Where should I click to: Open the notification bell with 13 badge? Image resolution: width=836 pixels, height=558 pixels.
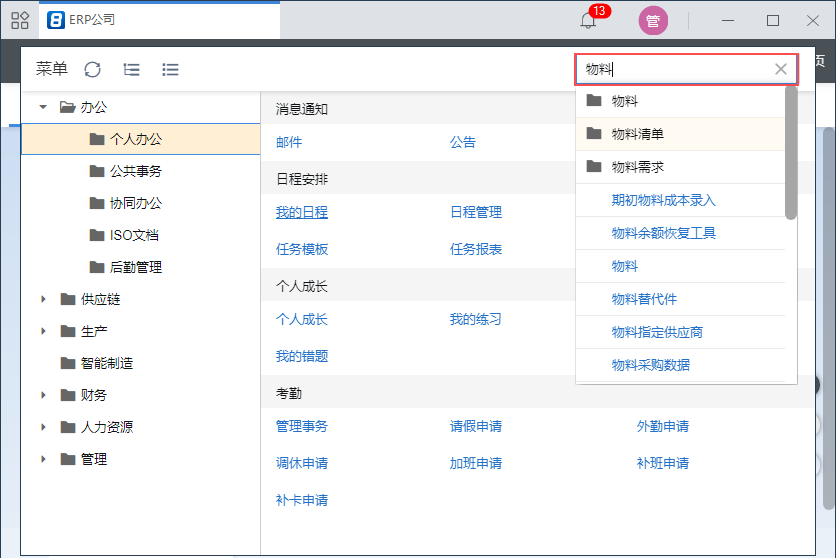(589, 20)
